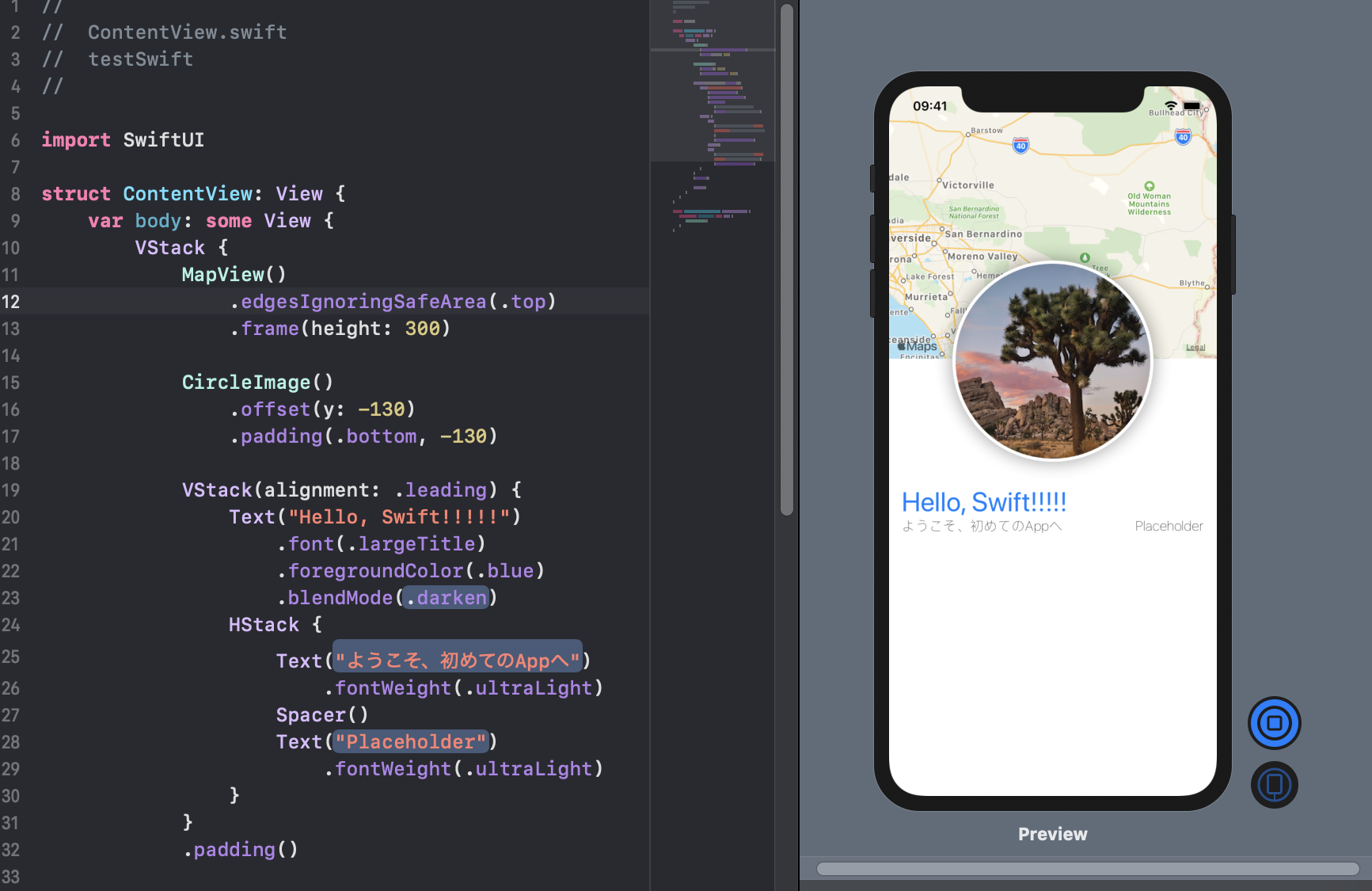Click the line number 12 in the gutter
The height and width of the screenshot is (891, 1372).
(11, 302)
